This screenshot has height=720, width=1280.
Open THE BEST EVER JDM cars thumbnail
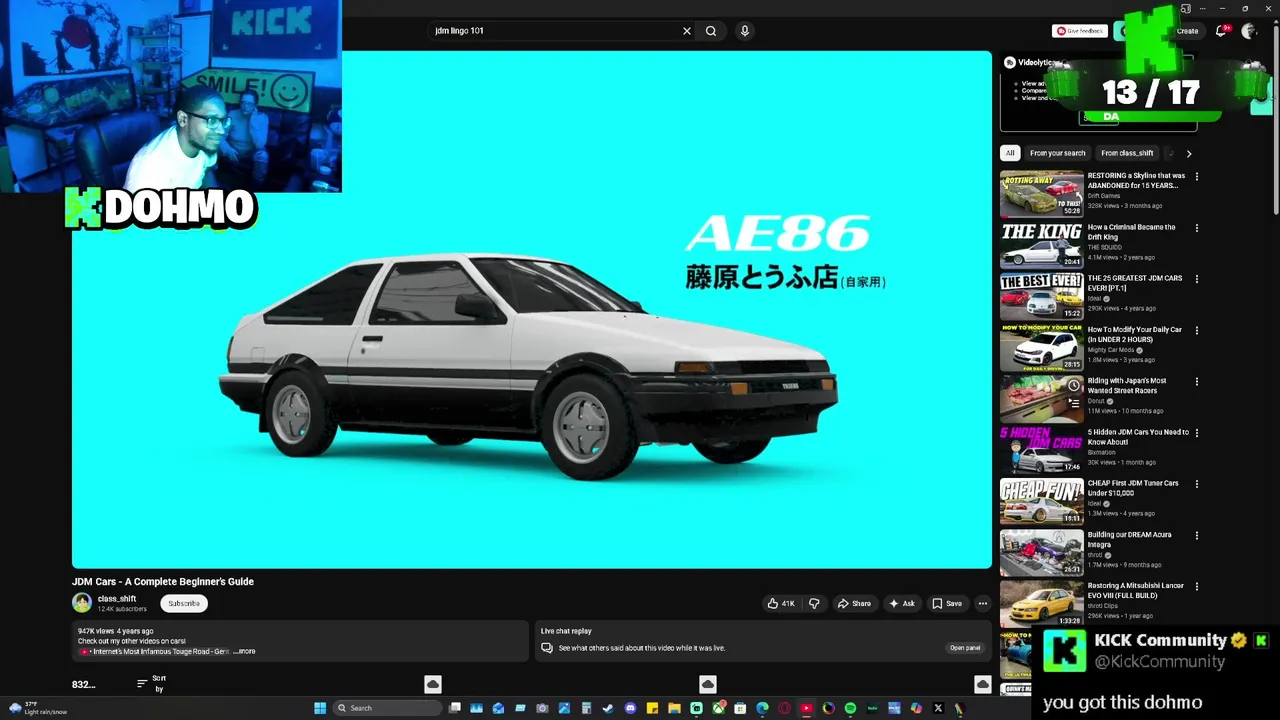pyautogui.click(x=1041, y=296)
